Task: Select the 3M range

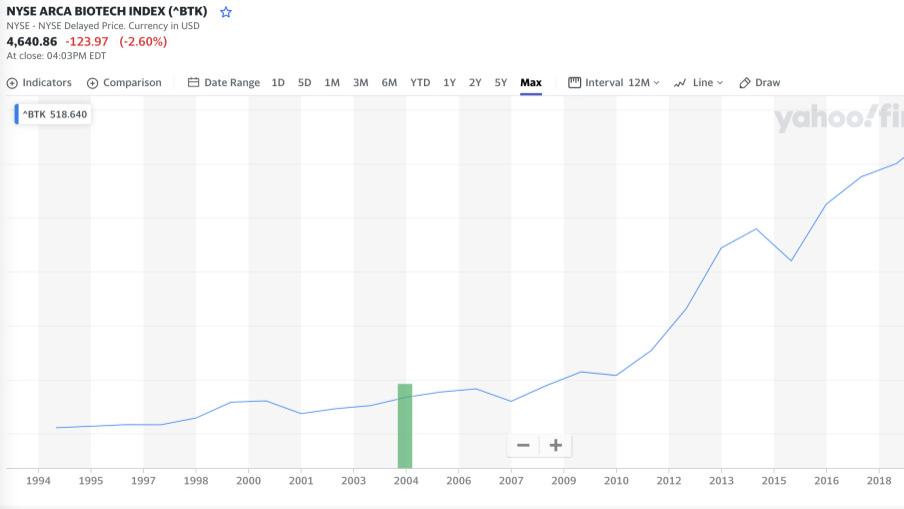Action: click(x=361, y=82)
